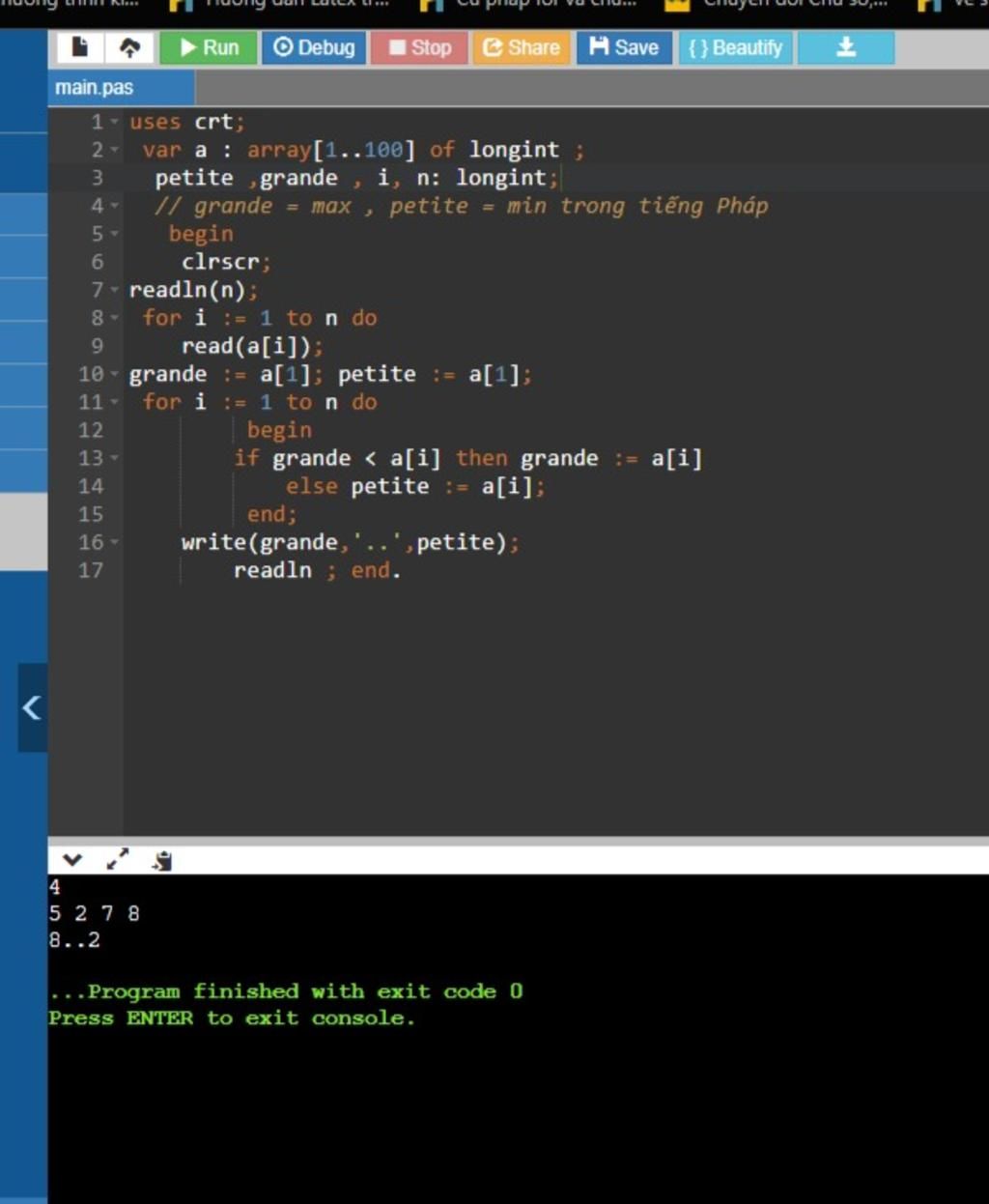This screenshot has height=1204, width=989.
Task: Click the 'clrscr;' statement
Action: [226, 262]
